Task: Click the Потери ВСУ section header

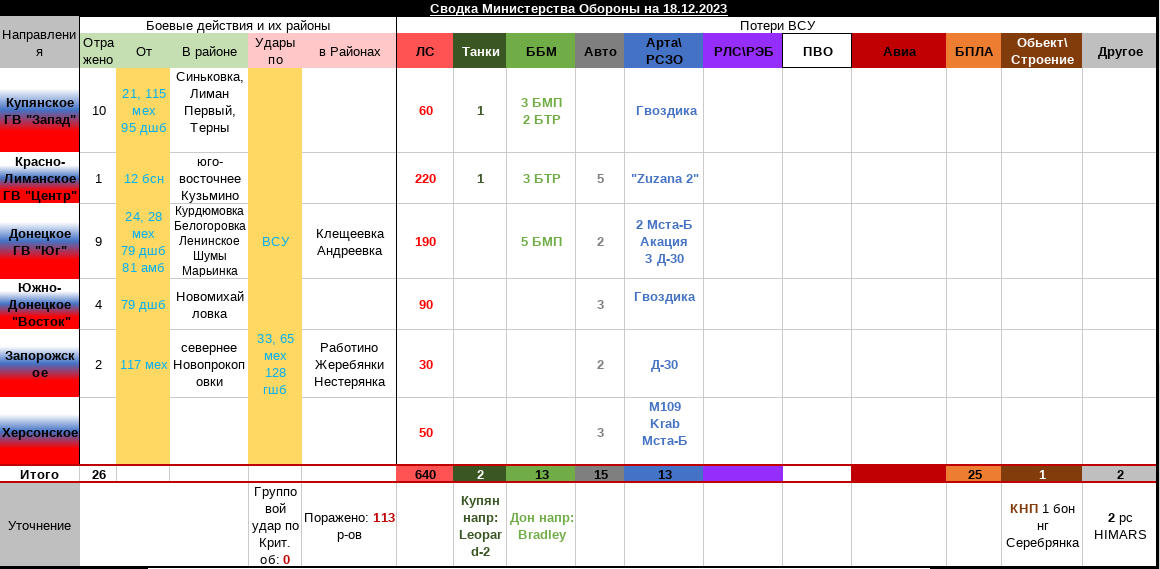Action: click(x=777, y=25)
